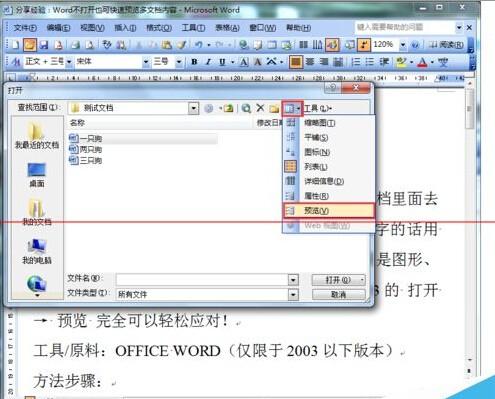Open 桌面 desktop in places bar

click(x=37, y=175)
